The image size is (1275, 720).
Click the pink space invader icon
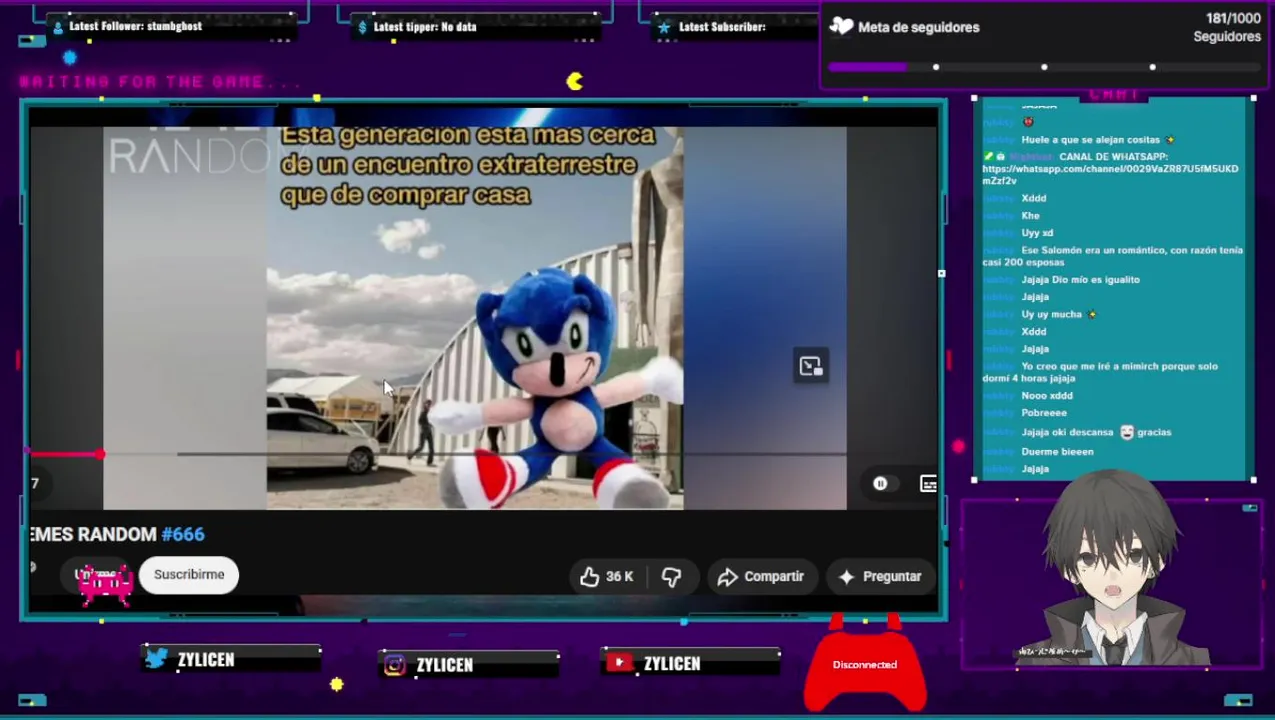(105, 585)
